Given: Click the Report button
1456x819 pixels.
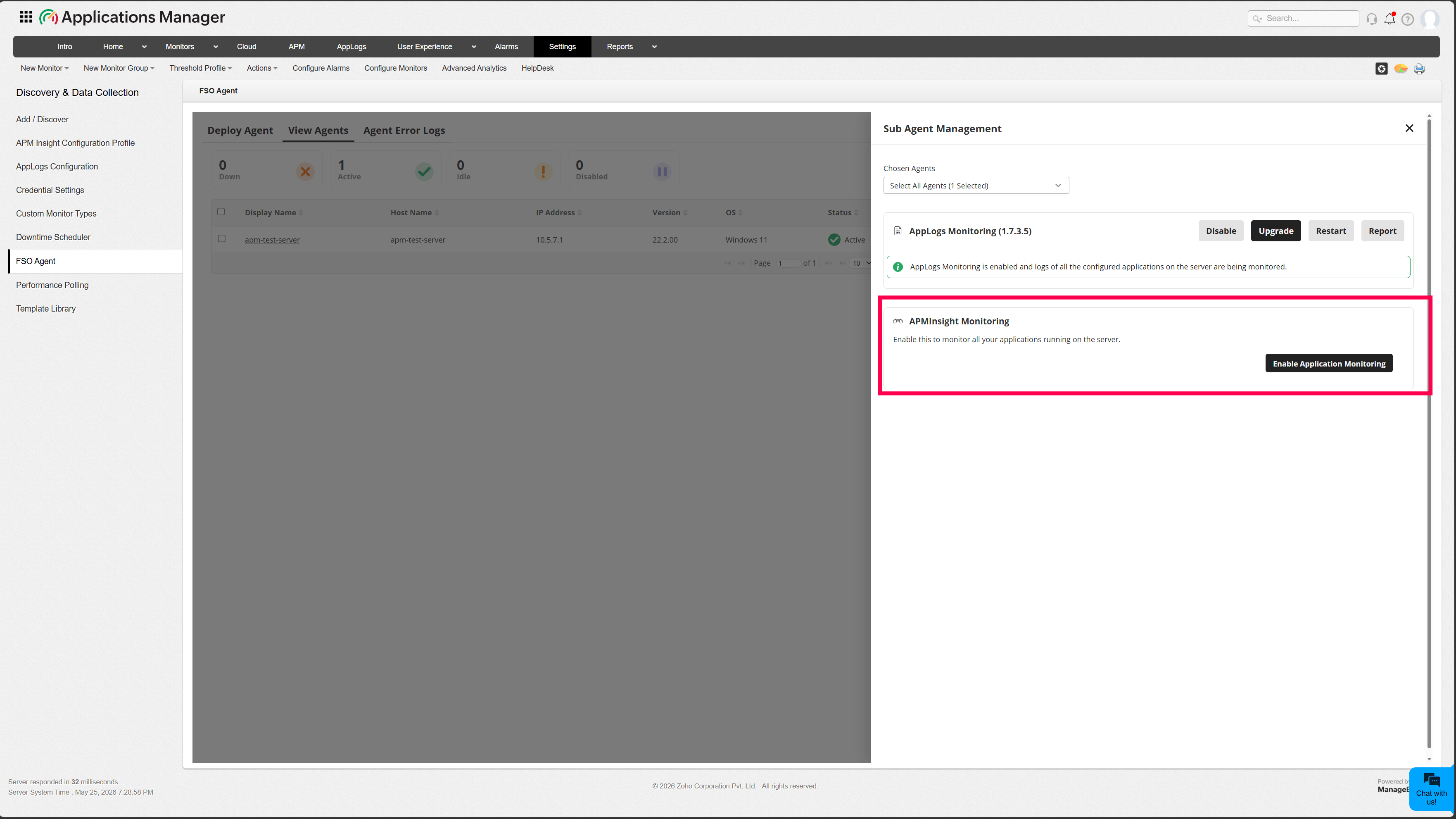Looking at the screenshot, I should (x=1382, y=231).
